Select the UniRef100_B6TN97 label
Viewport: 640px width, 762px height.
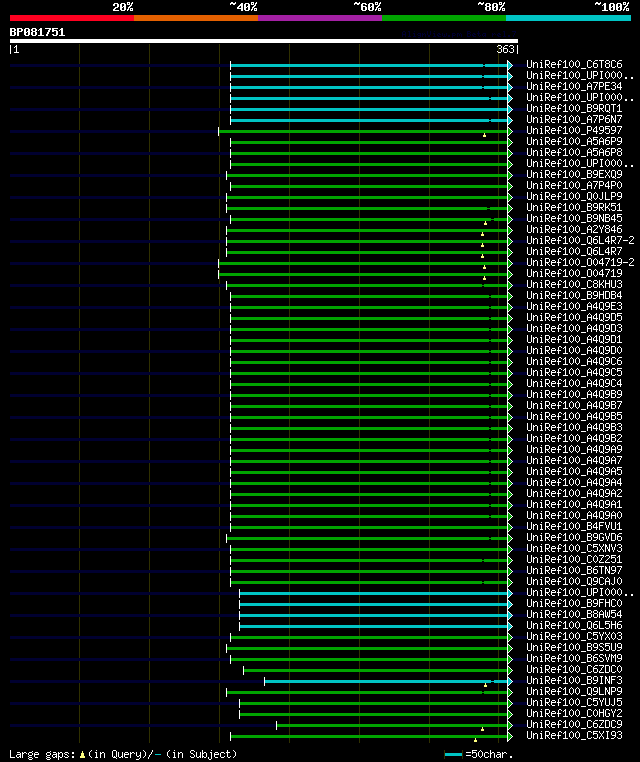click(574, 571)
